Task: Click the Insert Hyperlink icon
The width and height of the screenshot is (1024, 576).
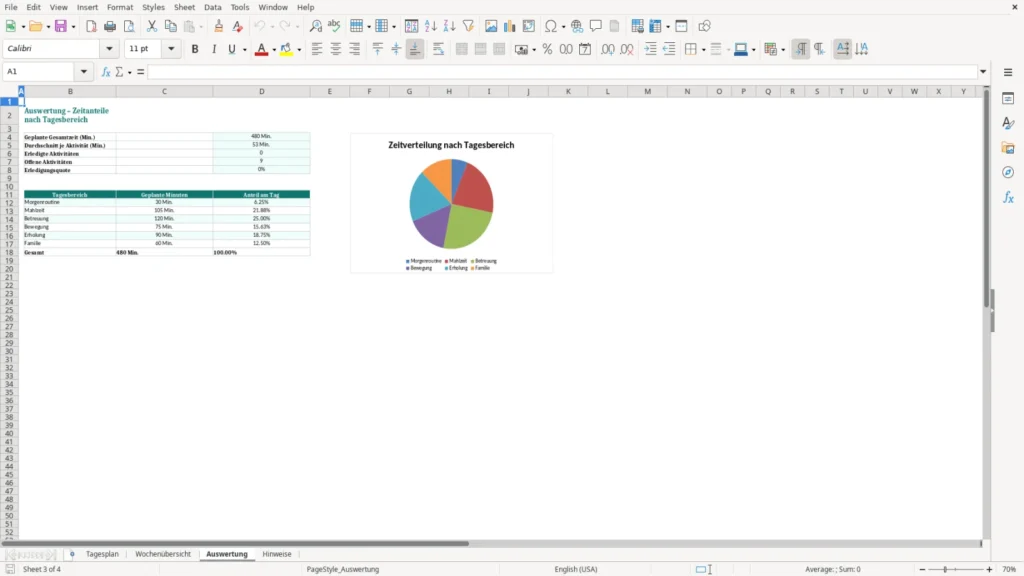Action: point(577,26)
